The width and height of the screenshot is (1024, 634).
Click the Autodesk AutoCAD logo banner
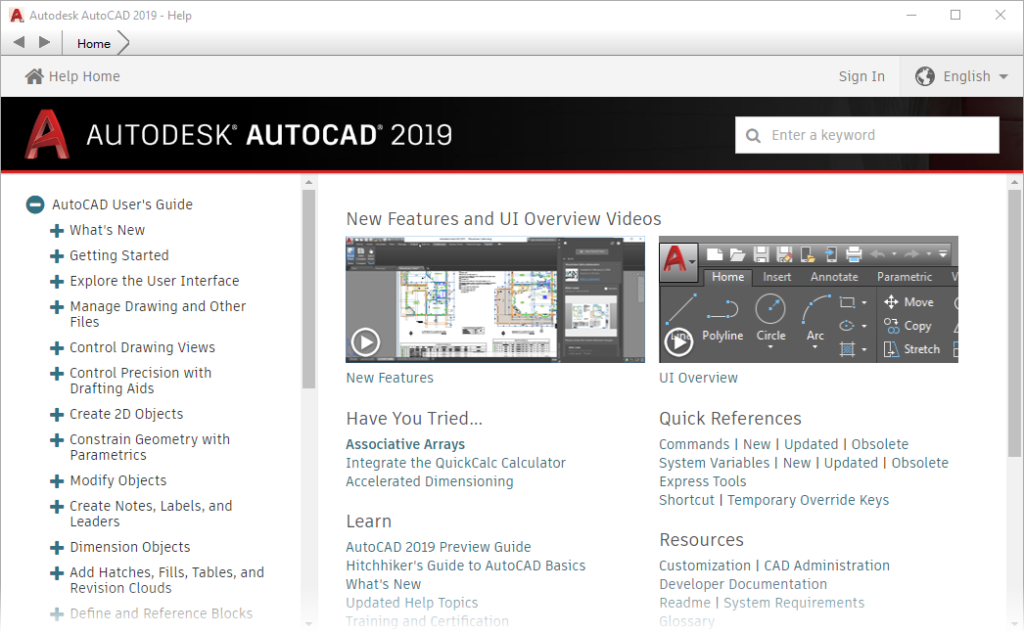(240, 134)
